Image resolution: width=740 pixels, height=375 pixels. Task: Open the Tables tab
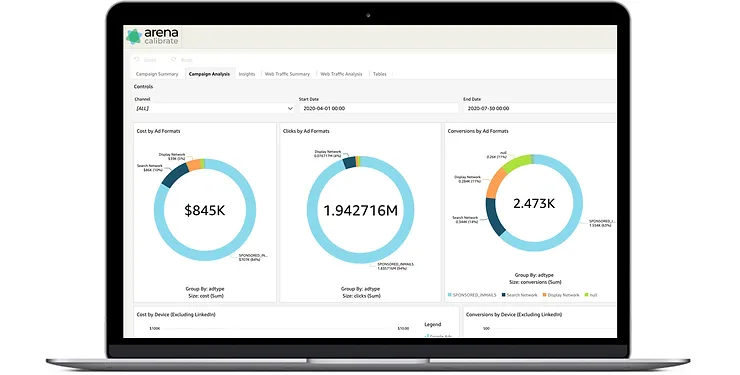(380, 74)
